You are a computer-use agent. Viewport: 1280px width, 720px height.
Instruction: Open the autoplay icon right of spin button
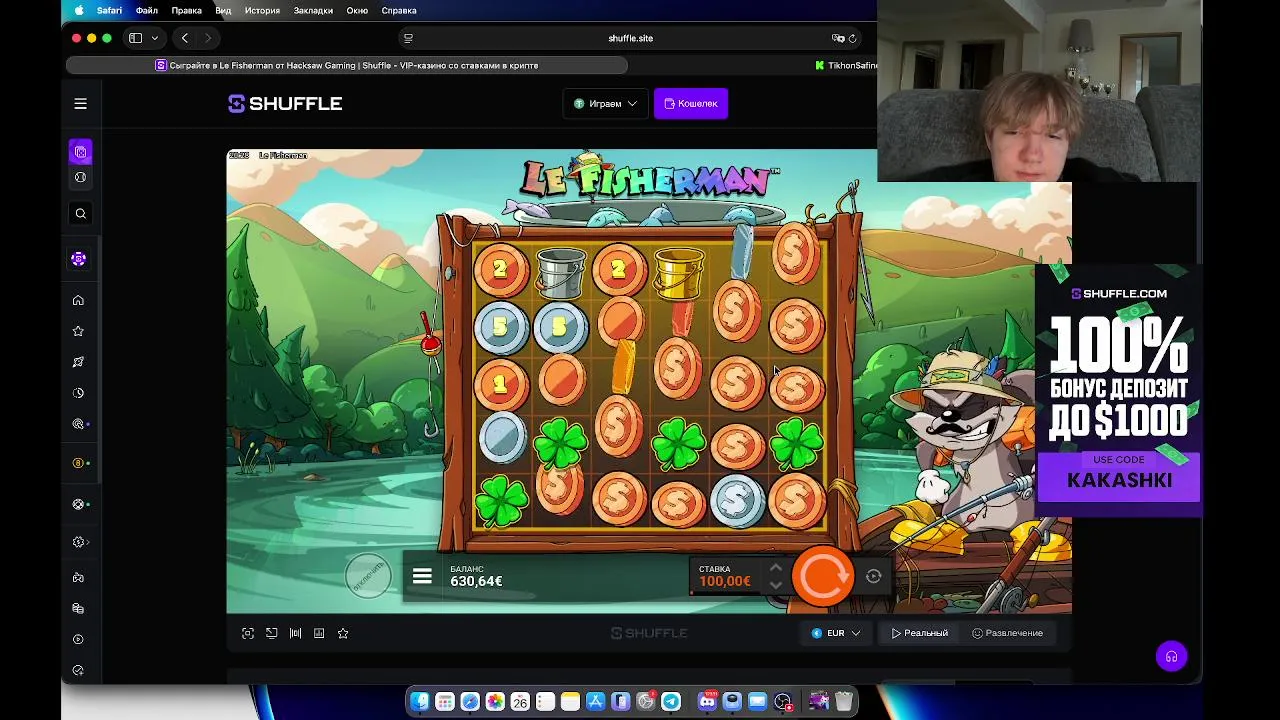pyautogui.click(x=874, y=576)
